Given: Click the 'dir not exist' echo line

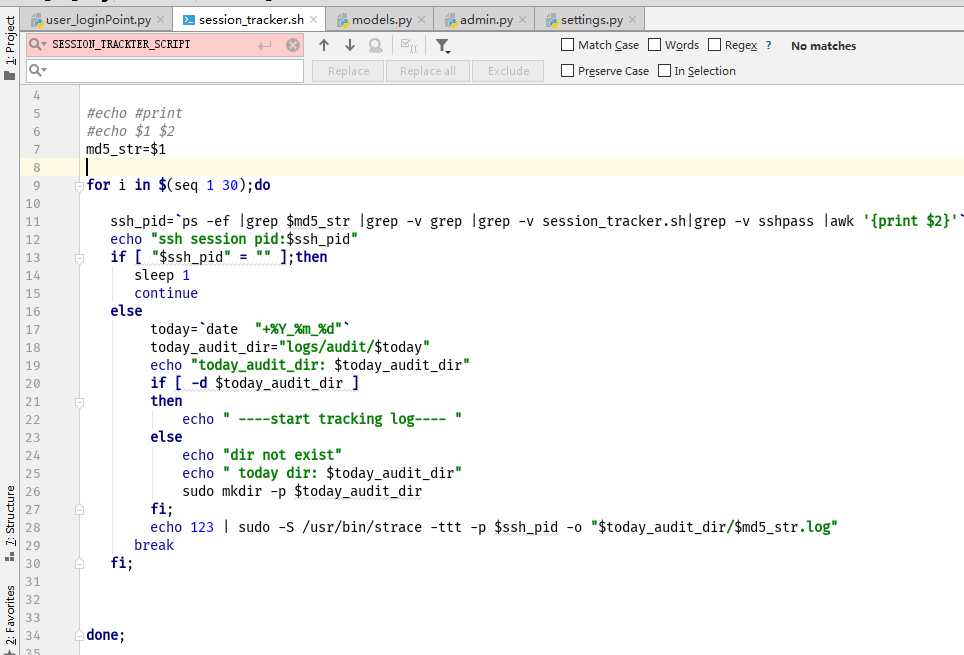Looking at the screenshot, I should tap(262, 455).
